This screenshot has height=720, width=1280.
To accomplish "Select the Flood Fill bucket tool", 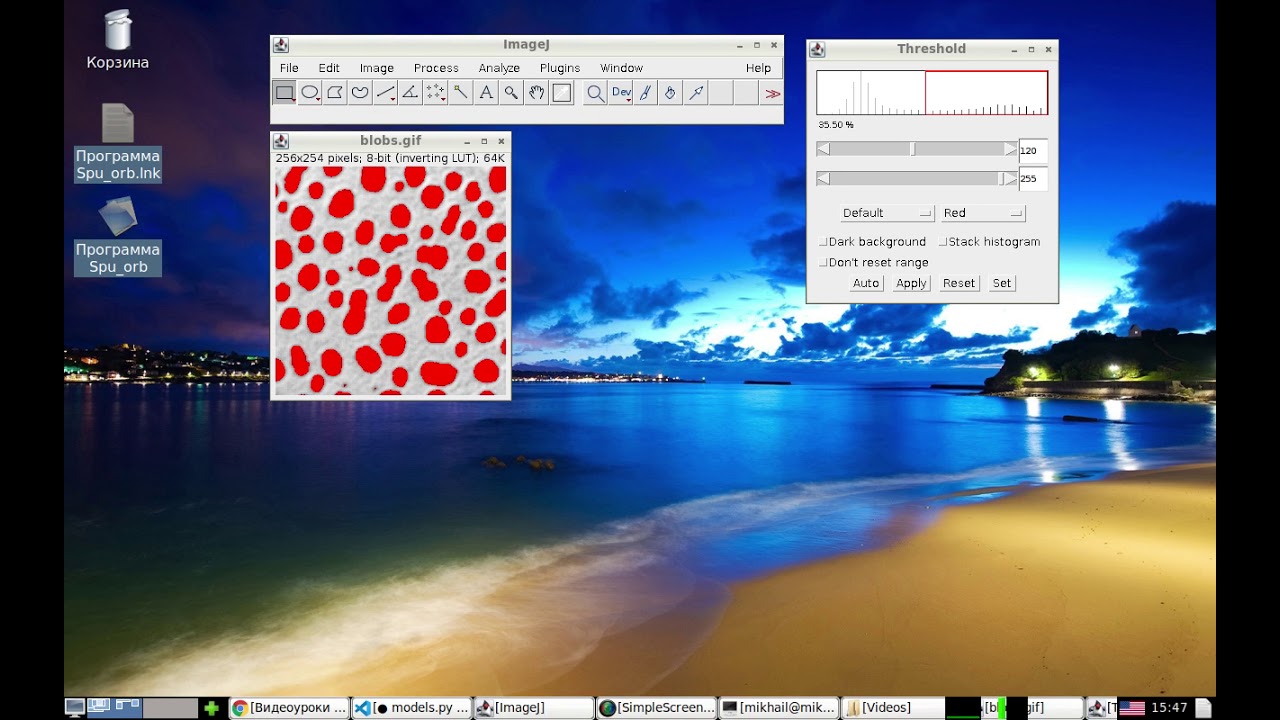I will pos(671,93).
